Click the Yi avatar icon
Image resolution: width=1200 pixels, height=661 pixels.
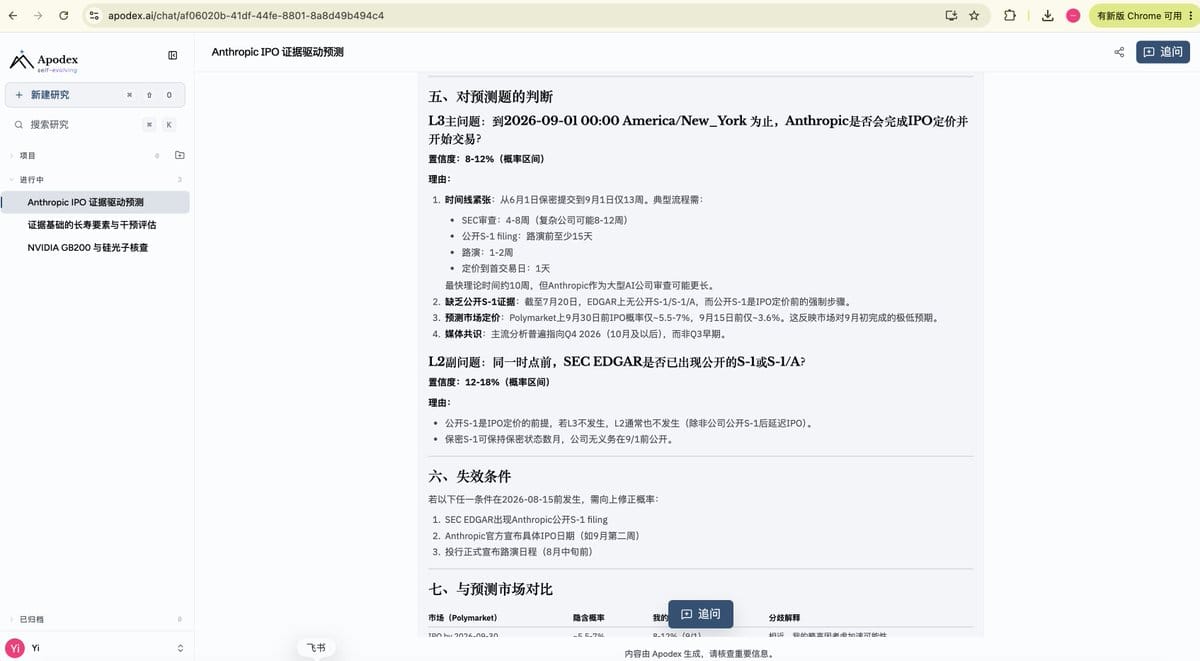tap(15, 648)
